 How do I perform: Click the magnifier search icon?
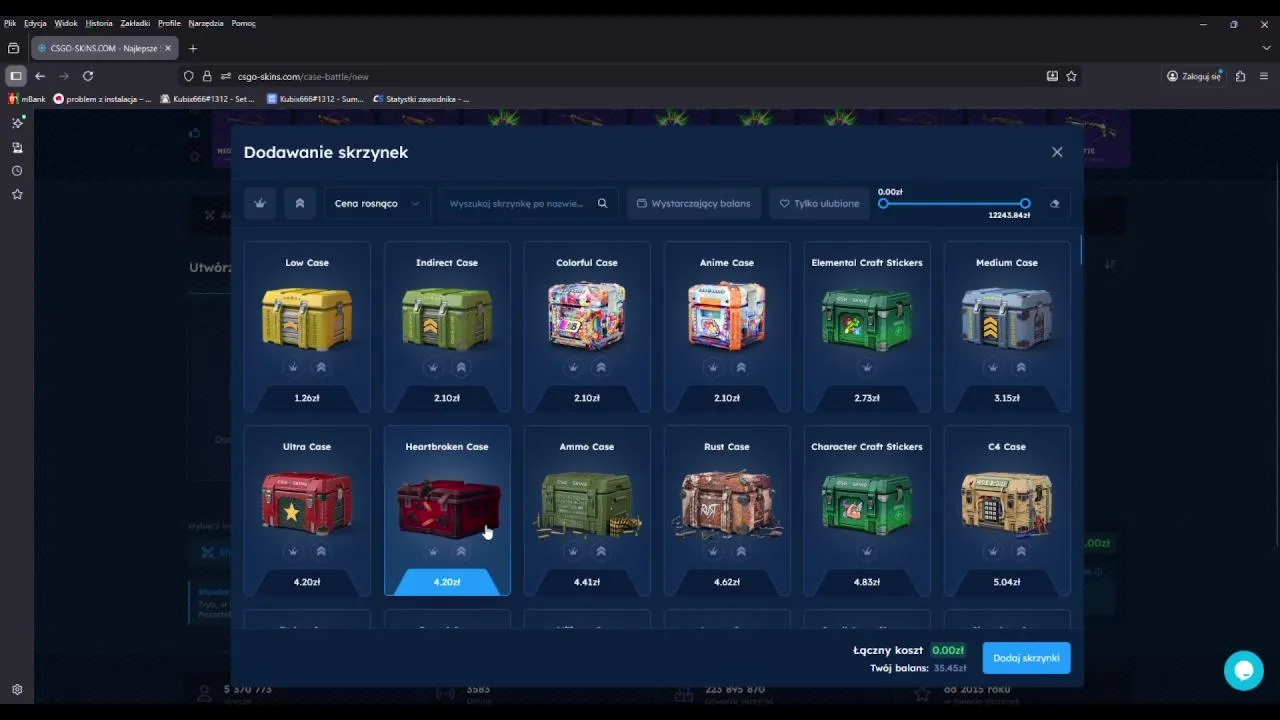point(602,203)
